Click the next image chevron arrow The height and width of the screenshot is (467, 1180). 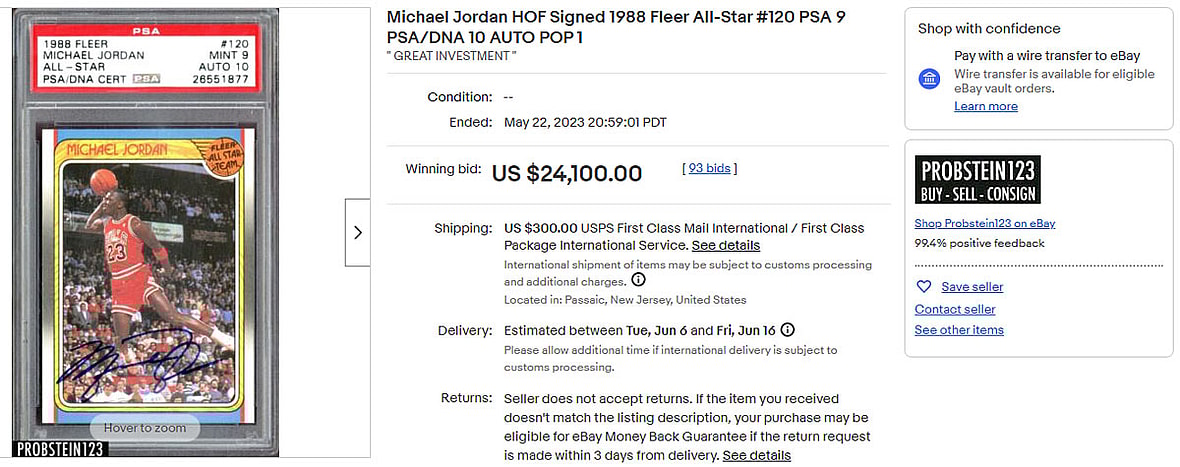click(358, 232)
